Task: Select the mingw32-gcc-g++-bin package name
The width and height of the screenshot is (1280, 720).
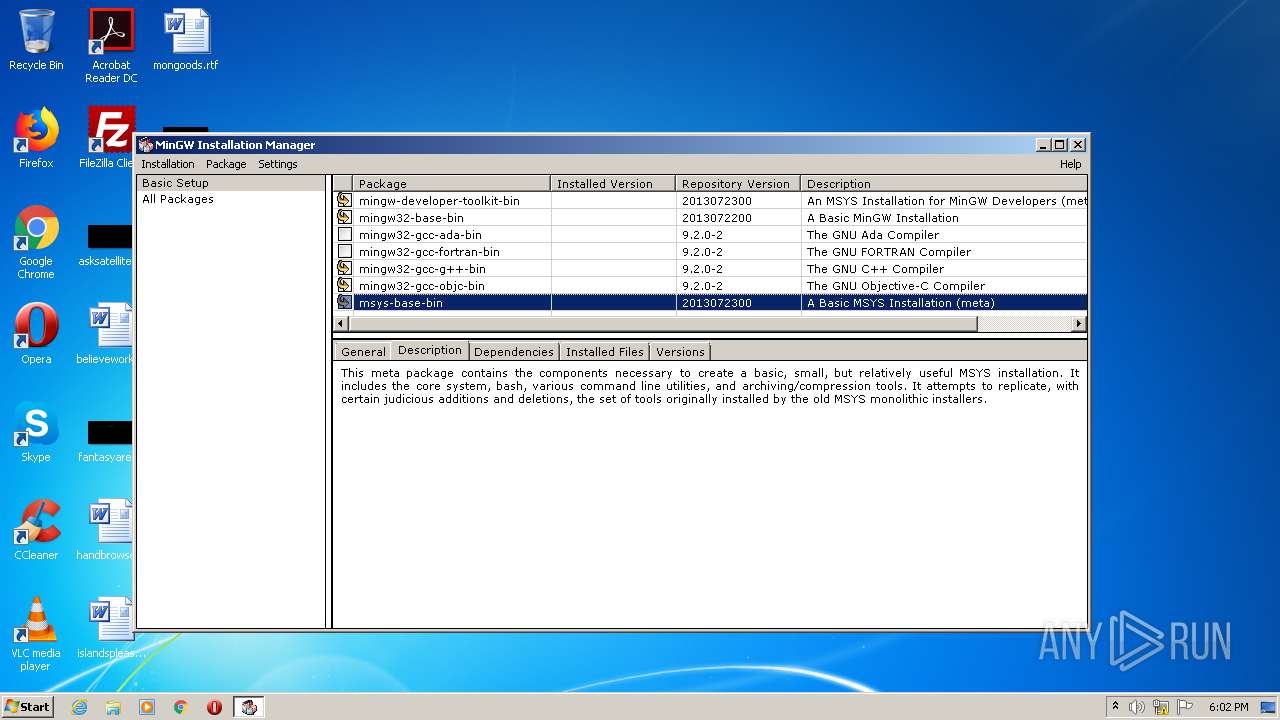Action: (422, 269)
